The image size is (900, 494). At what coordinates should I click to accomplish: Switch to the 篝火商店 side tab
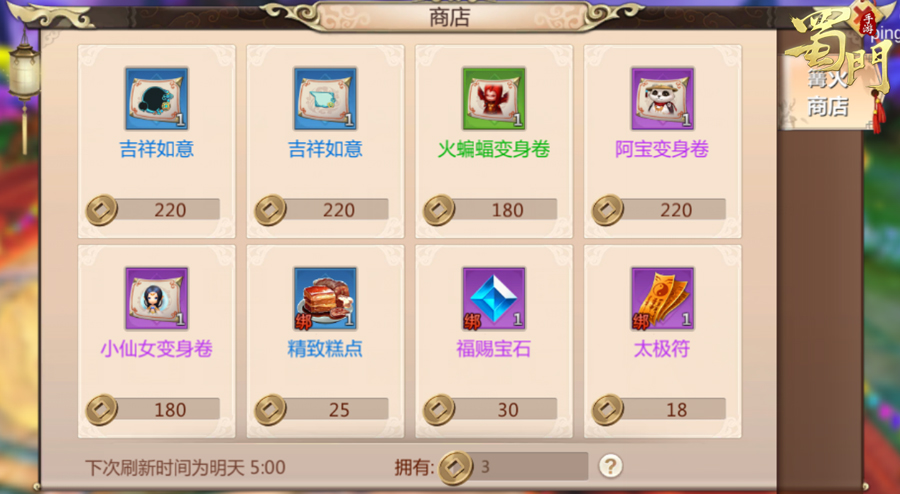tap(828, 92)
